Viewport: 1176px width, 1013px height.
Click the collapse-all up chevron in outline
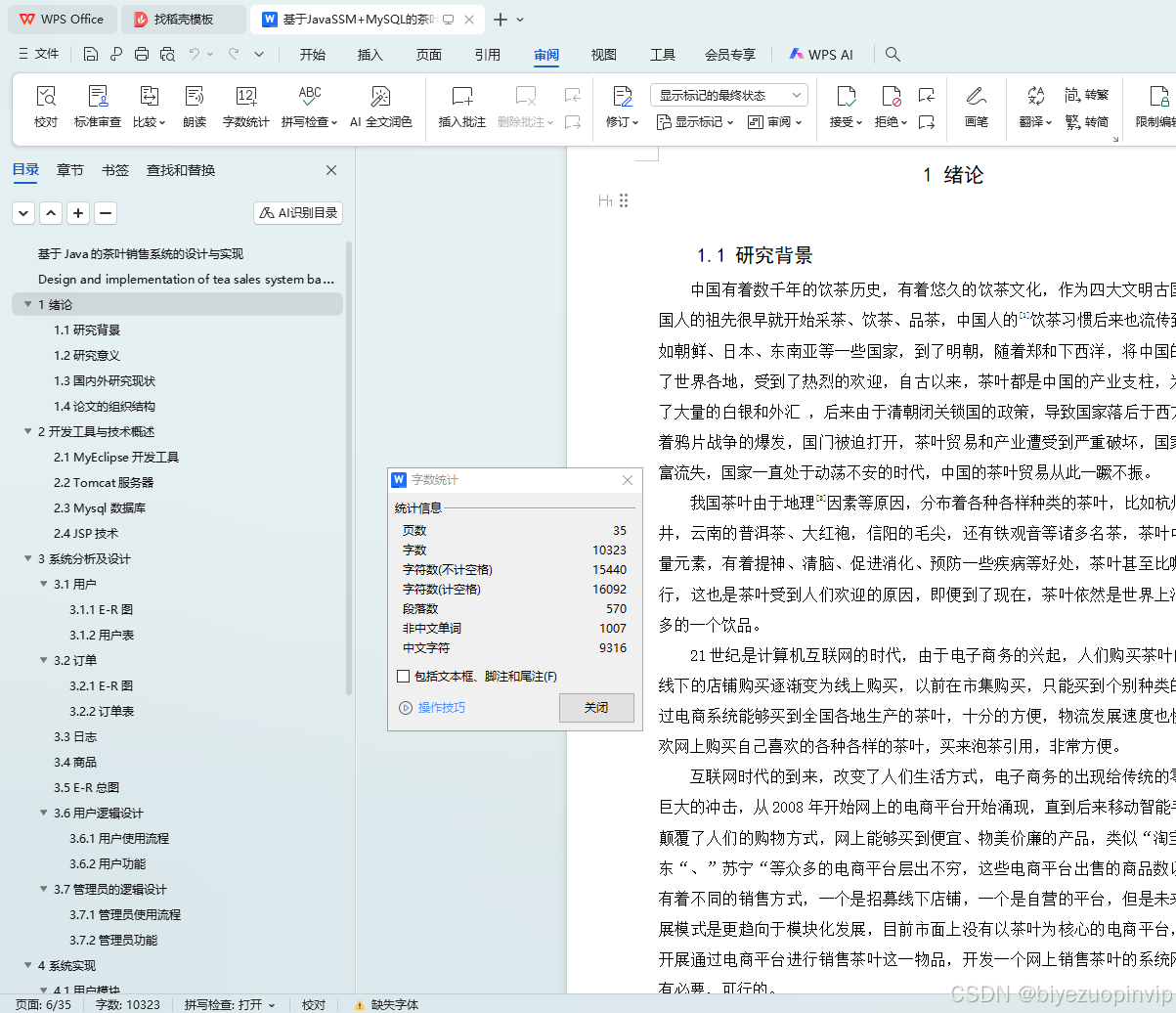point(51,212)
